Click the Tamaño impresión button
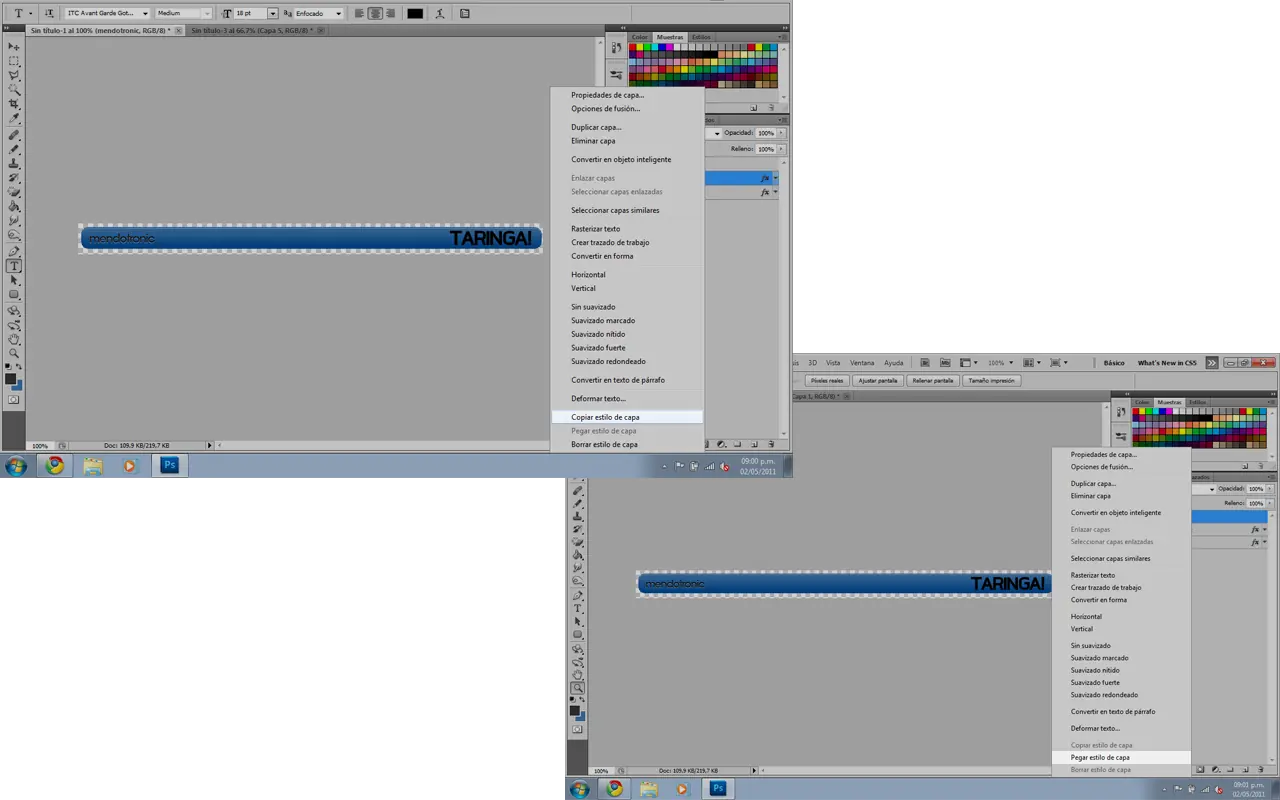 [992, 381]
